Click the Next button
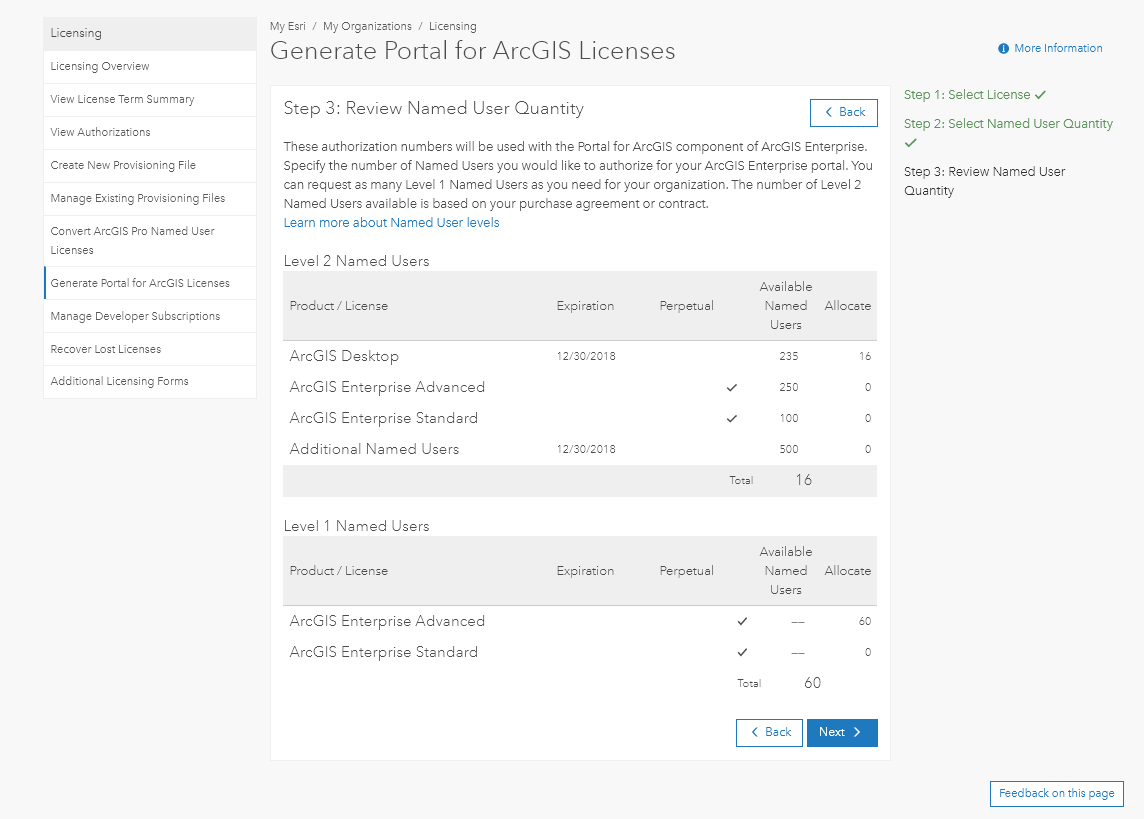 [x=842, y=733]
